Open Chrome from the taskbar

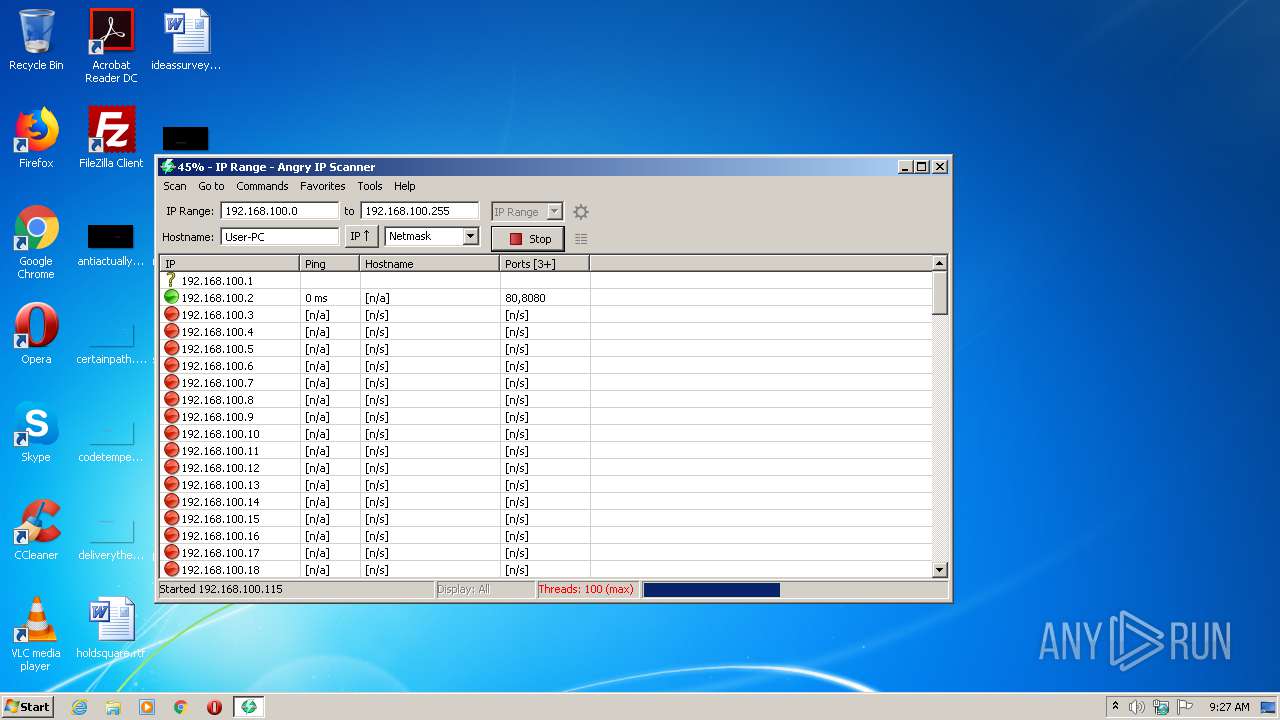click(181, 707)
